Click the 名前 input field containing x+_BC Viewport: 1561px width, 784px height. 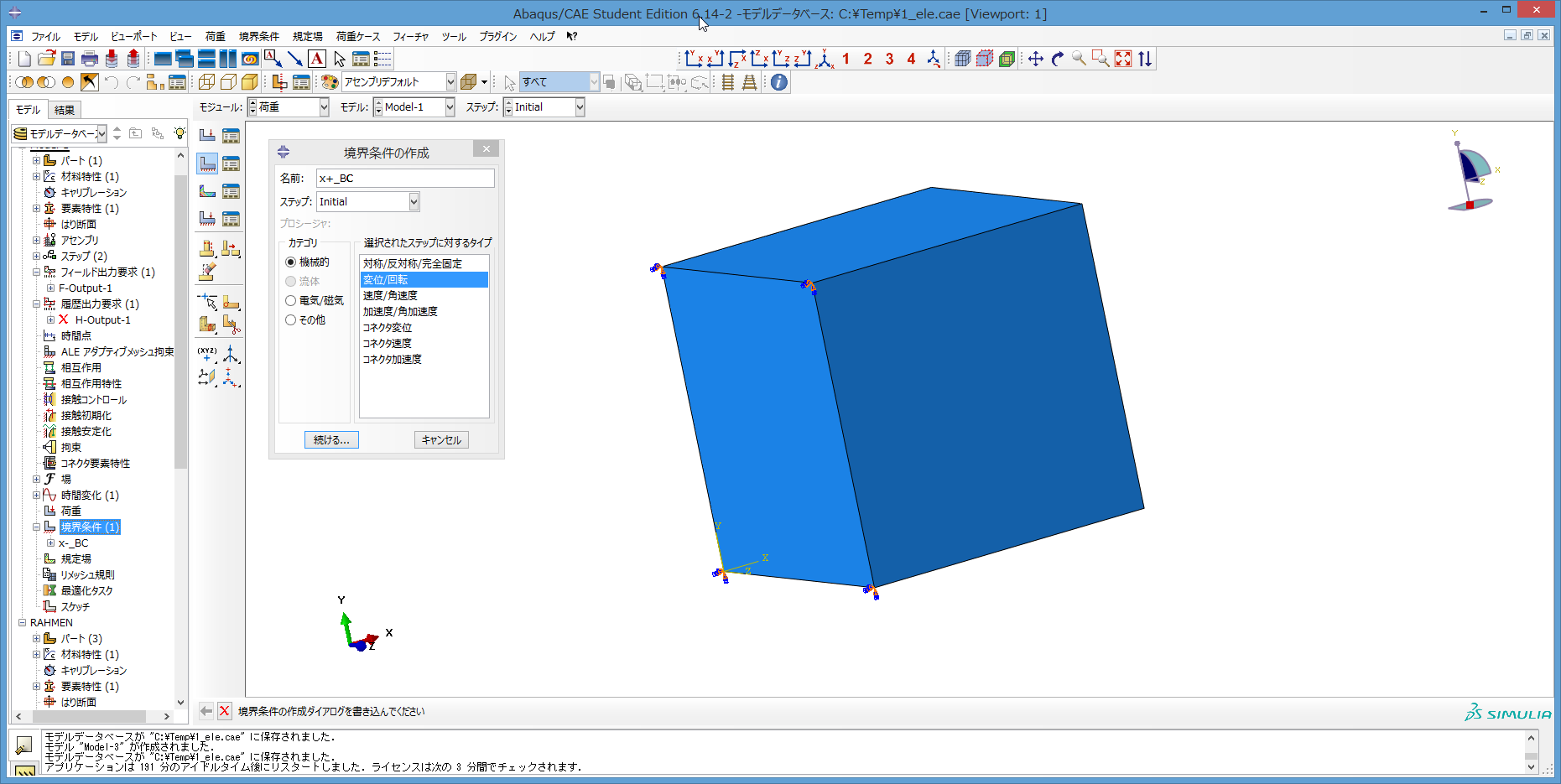[x=405, y=179]
